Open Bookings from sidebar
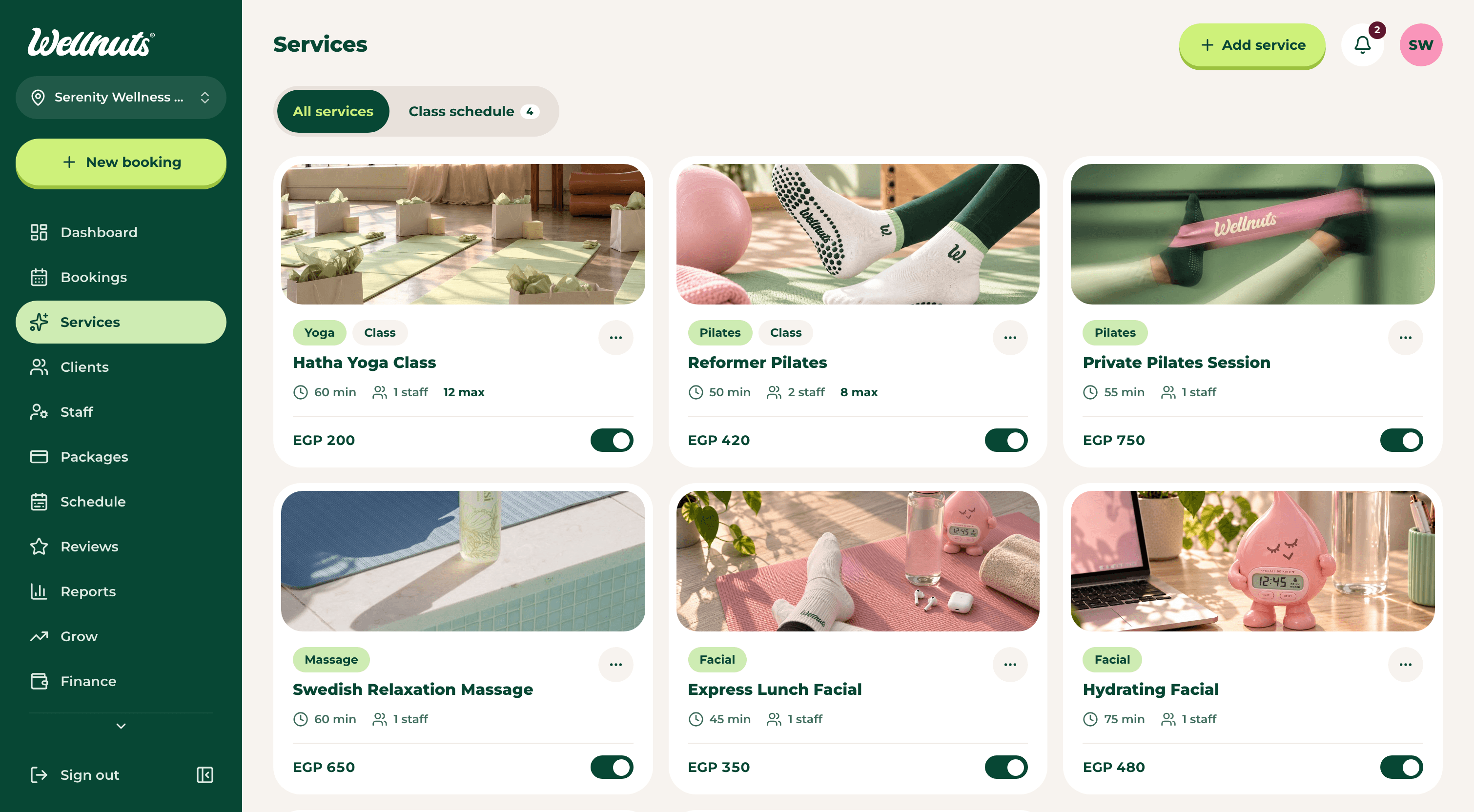The image size is (1474, 812). (x=121, y=278)
